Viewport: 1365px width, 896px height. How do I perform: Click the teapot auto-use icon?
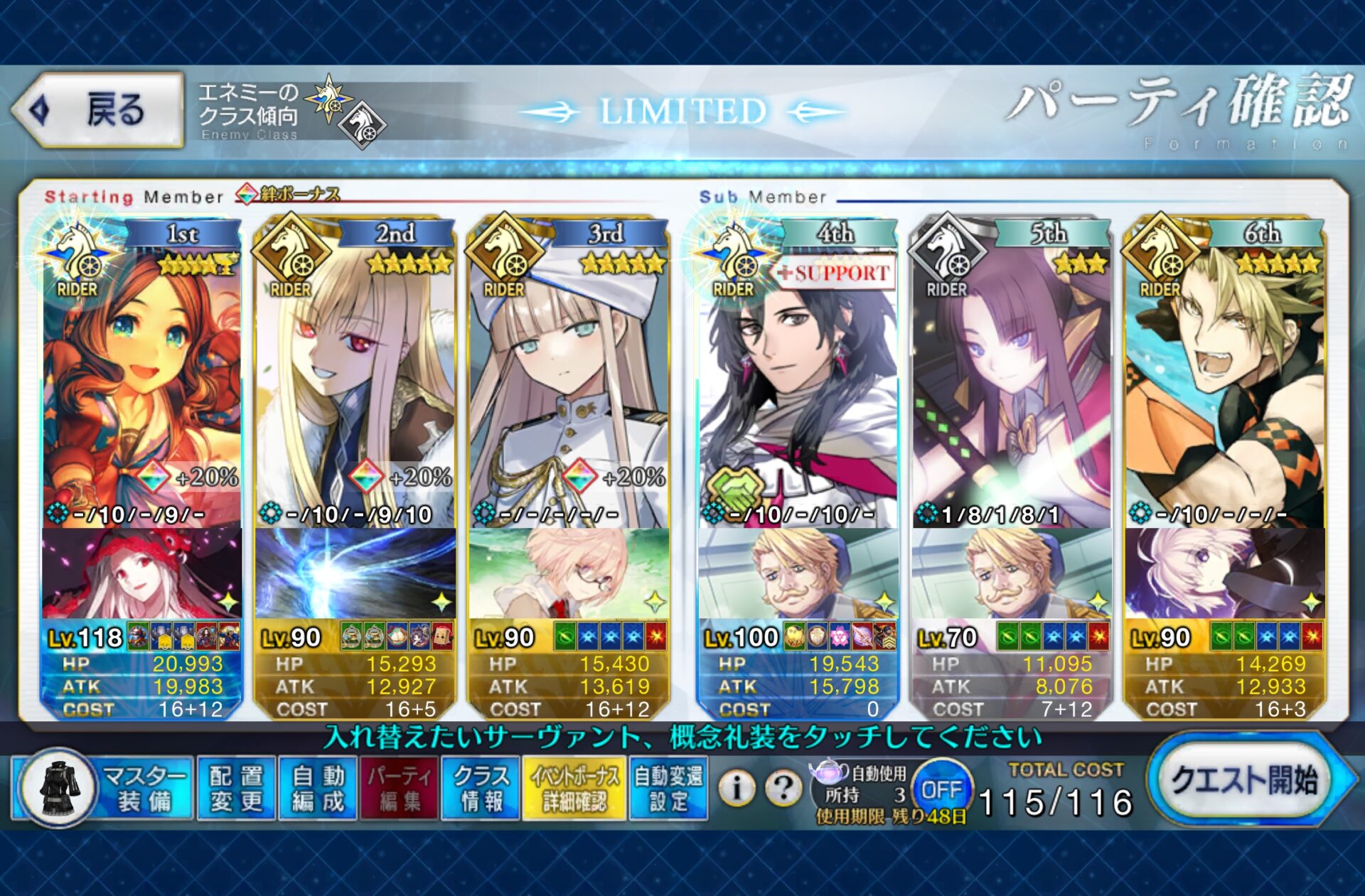[829, 772]
